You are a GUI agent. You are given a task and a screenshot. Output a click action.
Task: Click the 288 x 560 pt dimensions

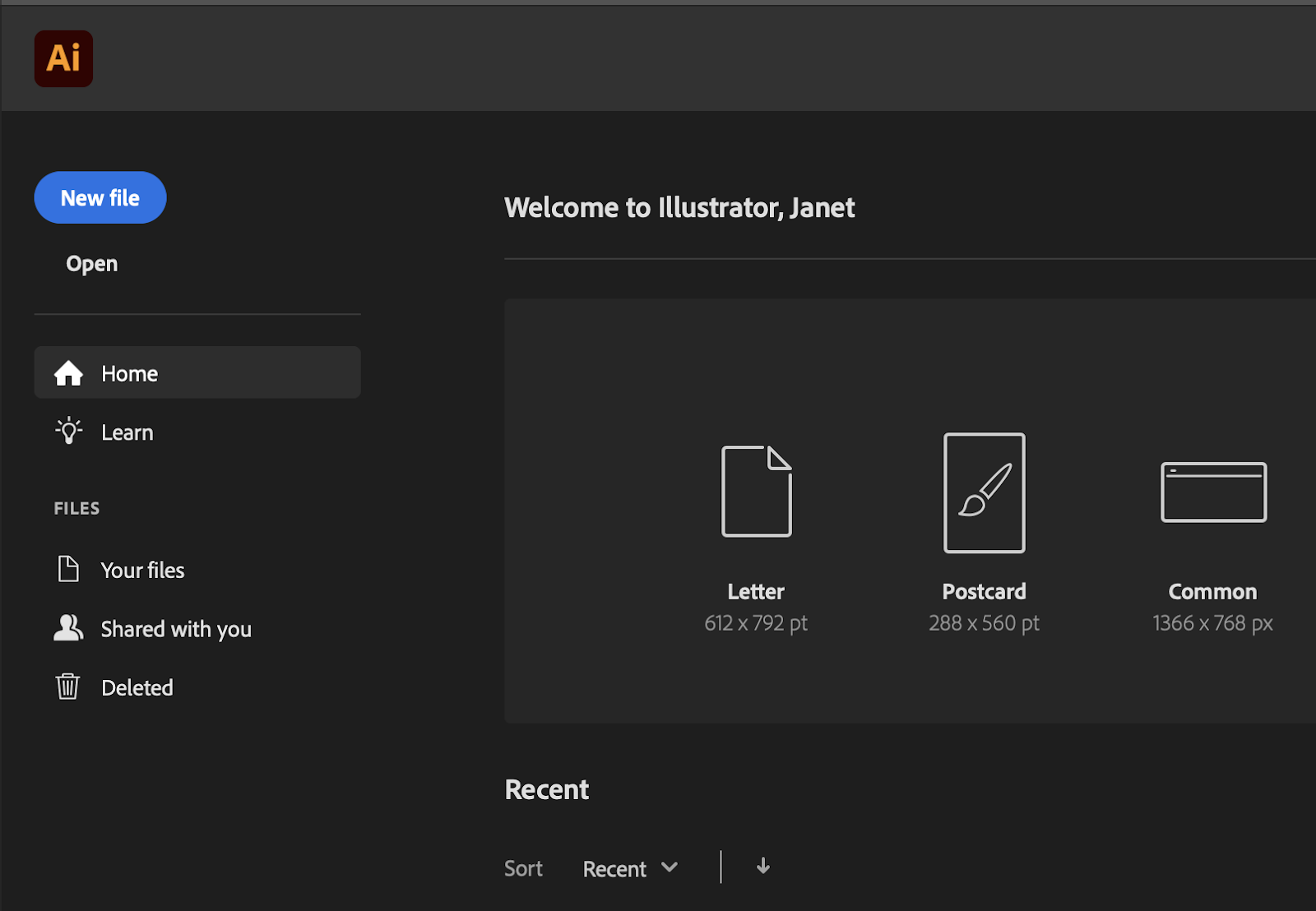(984, 623)
